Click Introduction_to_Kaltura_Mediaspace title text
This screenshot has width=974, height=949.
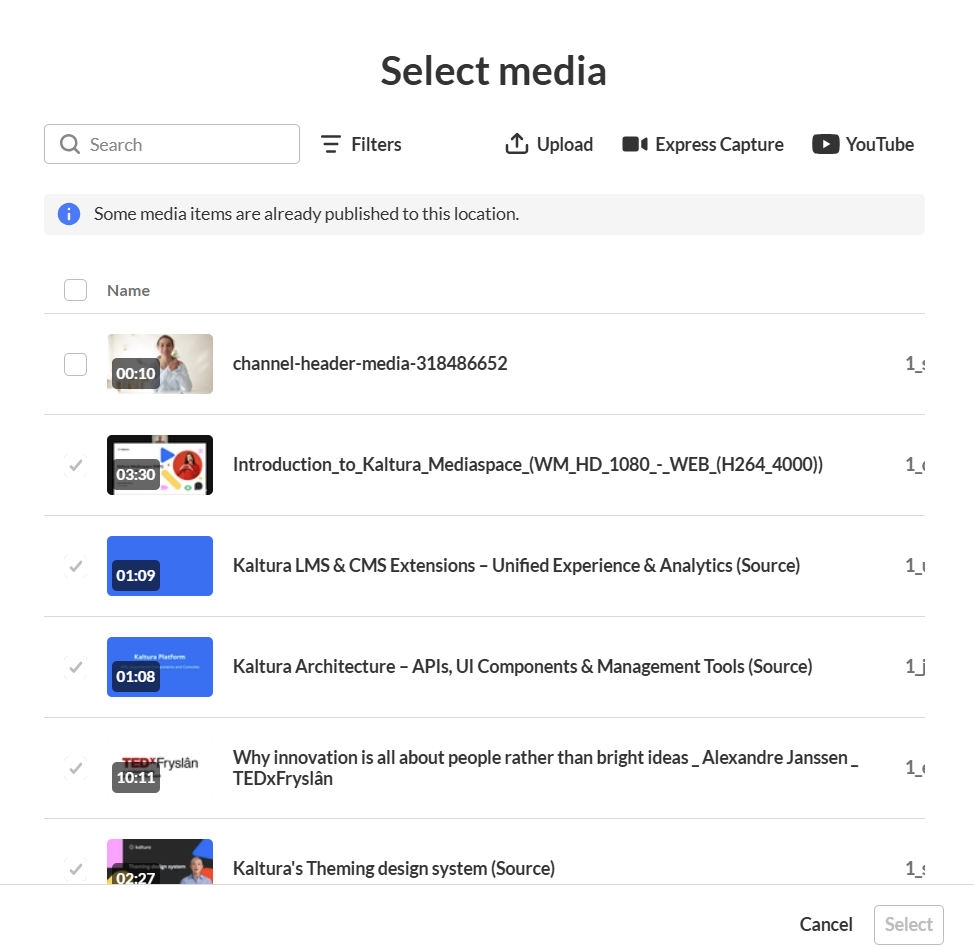[x=528, y=465]
